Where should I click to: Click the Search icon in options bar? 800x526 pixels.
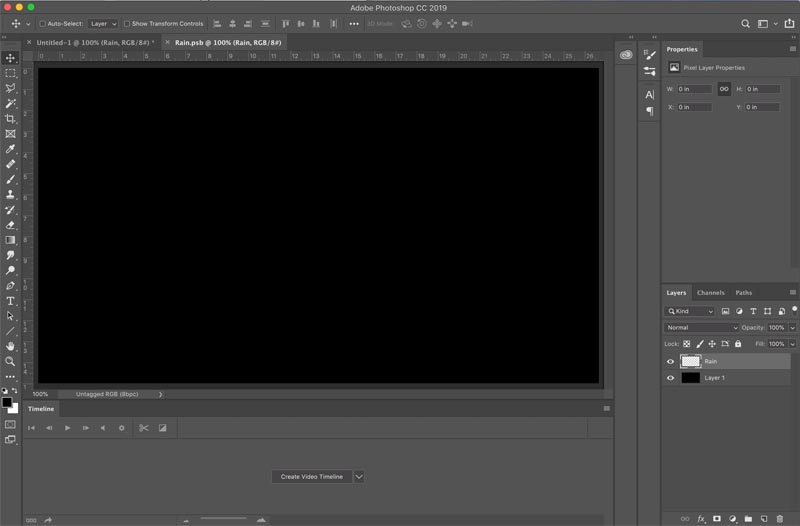tap(745, 23)
